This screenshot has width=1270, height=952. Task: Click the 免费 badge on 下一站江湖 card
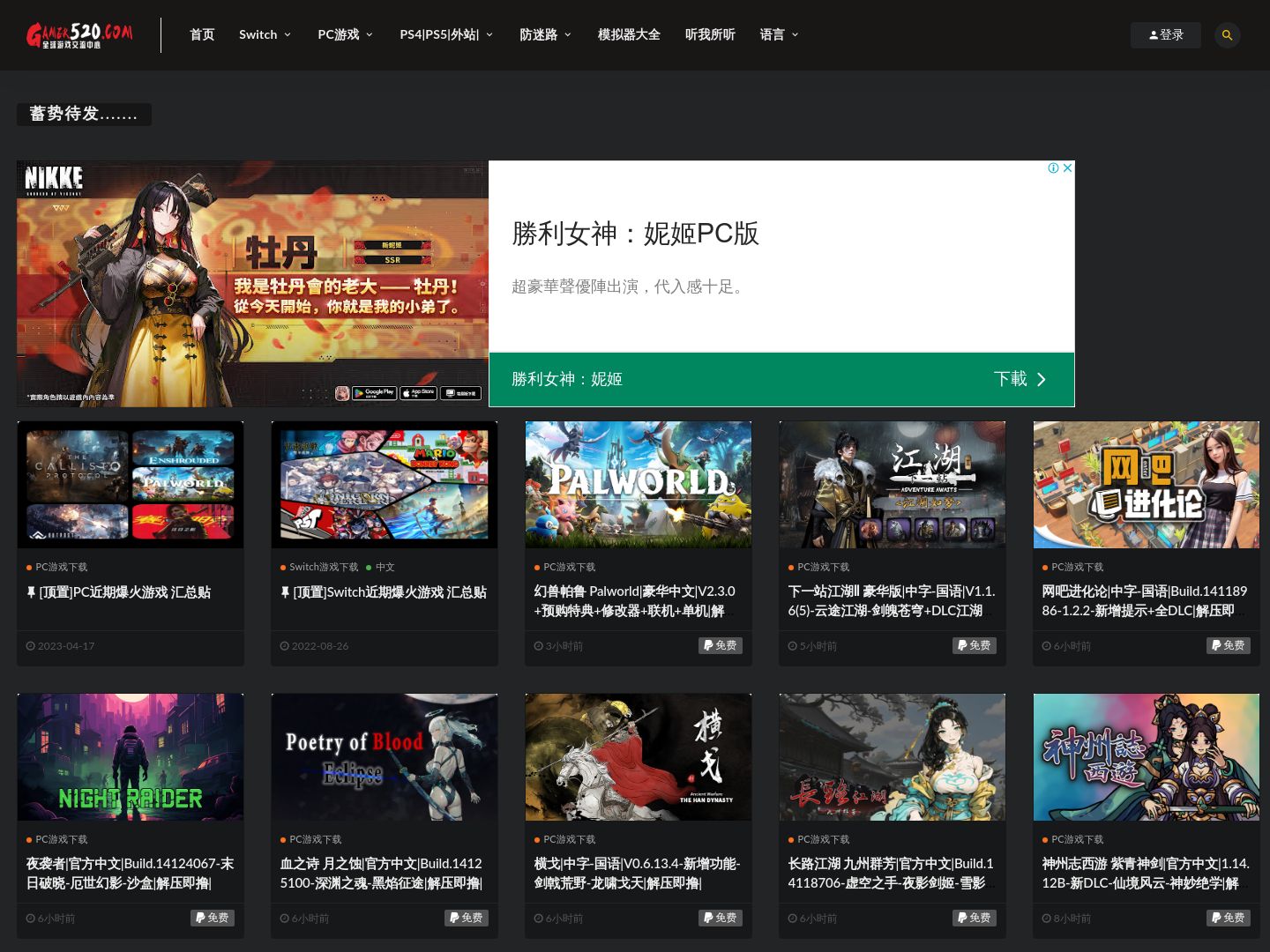tap(974, 646)
